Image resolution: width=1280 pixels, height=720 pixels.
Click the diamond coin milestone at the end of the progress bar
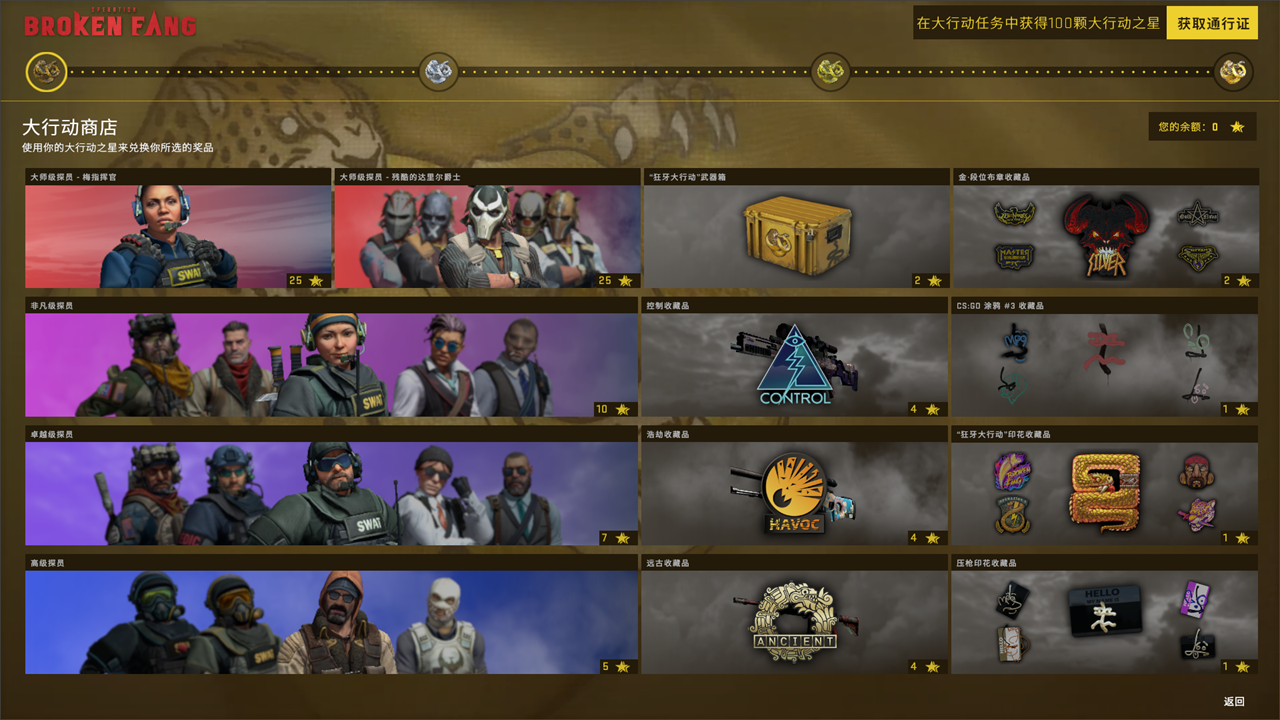tap(1233, 71)
